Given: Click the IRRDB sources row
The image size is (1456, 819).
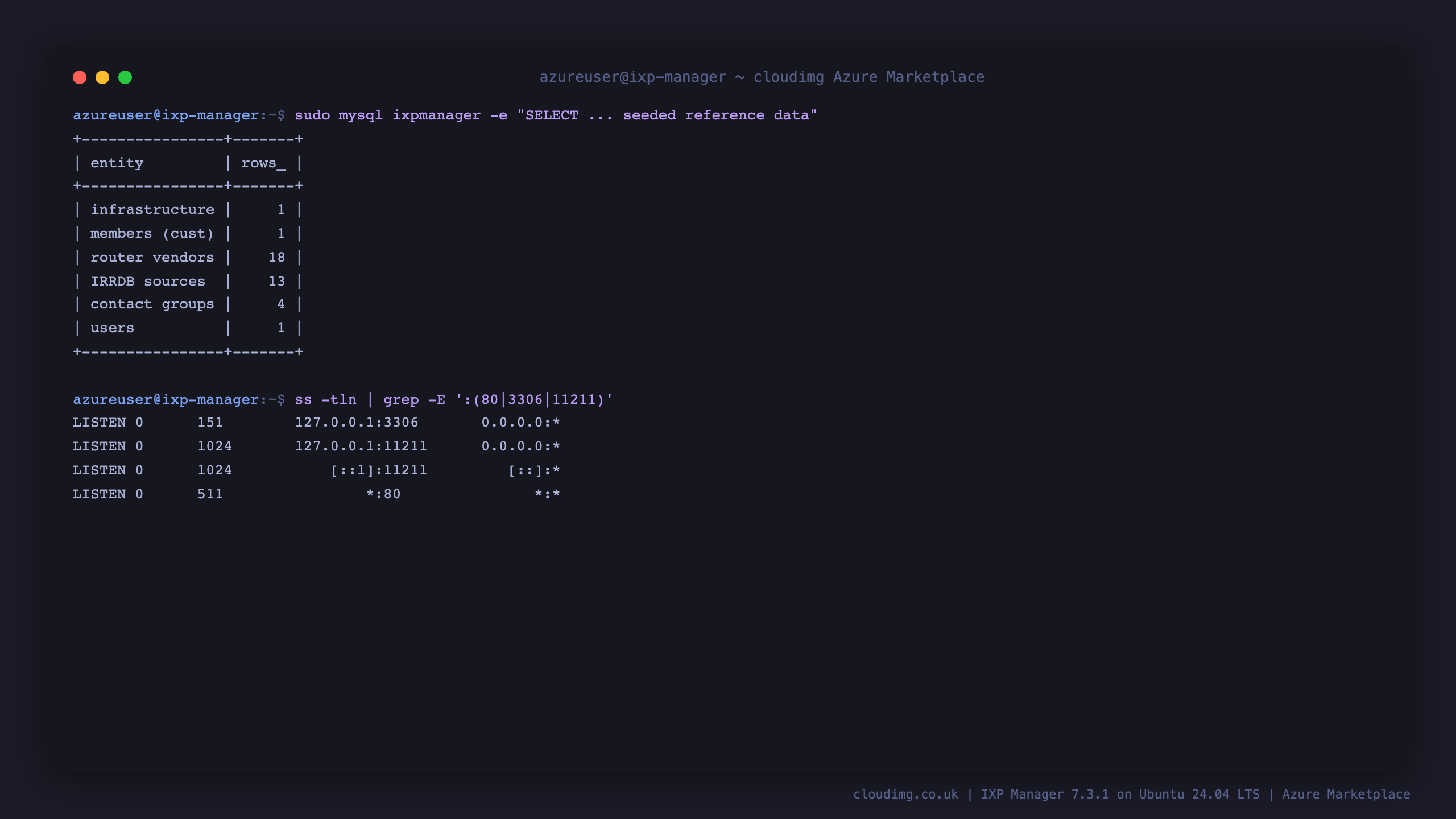Looking at the screenshot, I should 188,282.
